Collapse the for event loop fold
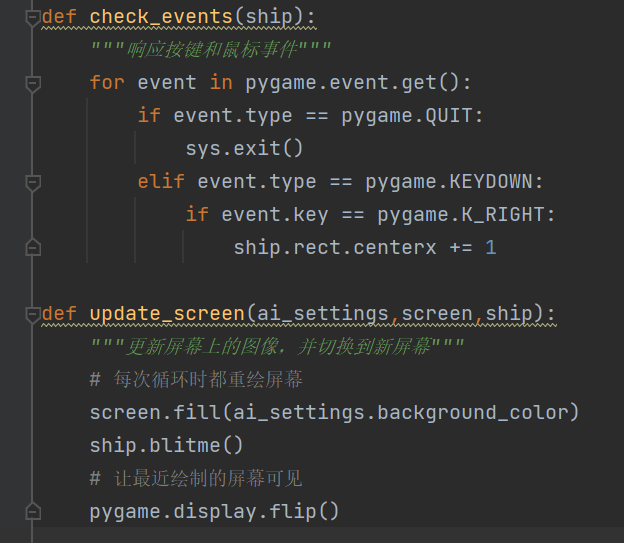 click(33, 83)
